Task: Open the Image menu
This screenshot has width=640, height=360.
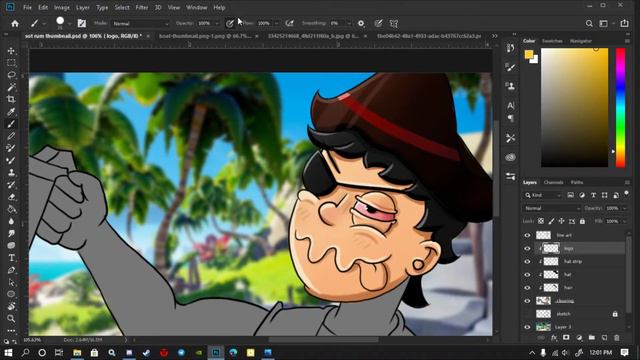Action: pos(62,7)
